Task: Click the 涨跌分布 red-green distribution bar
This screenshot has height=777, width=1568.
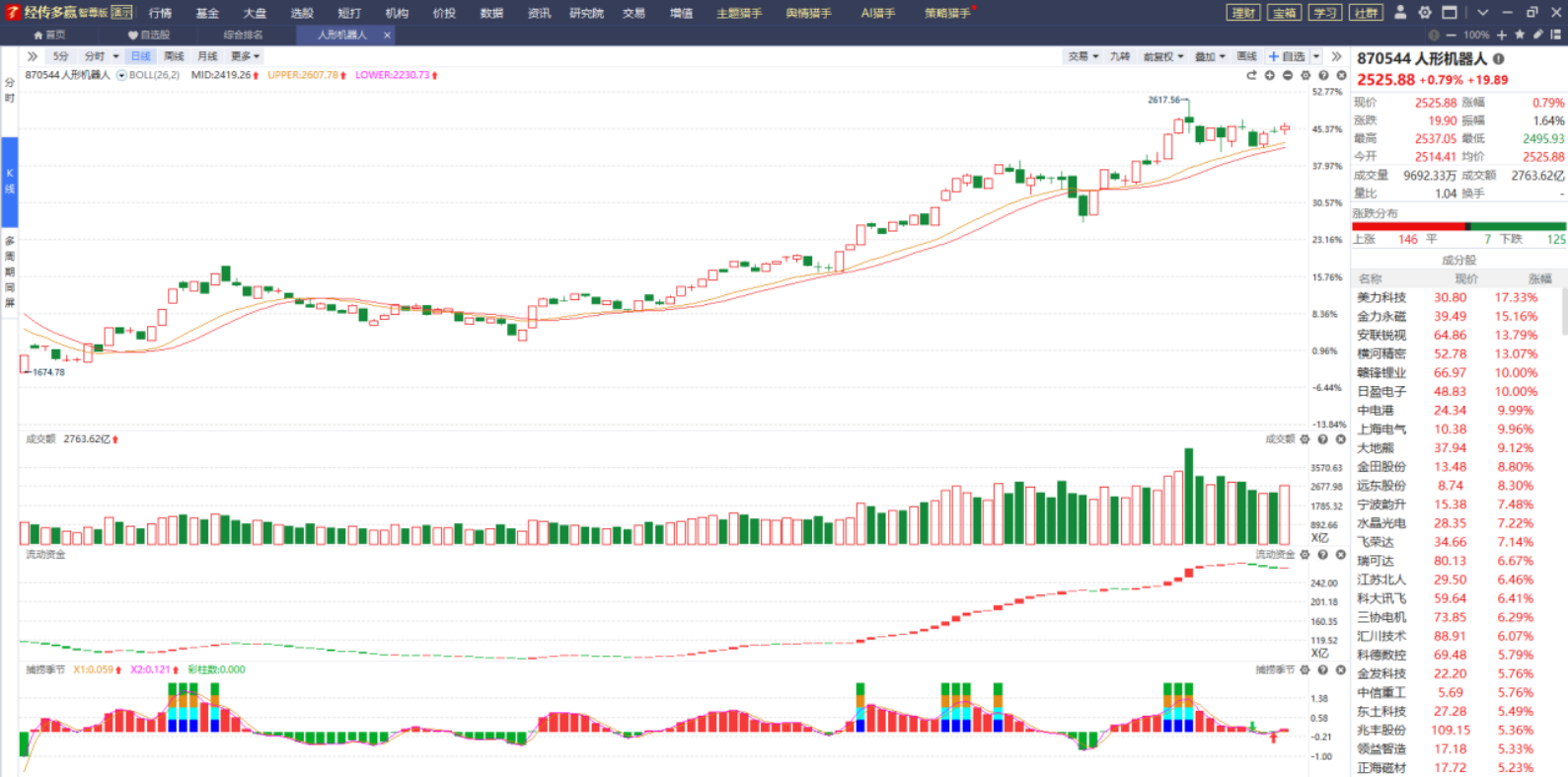Action: point(1458,226)
